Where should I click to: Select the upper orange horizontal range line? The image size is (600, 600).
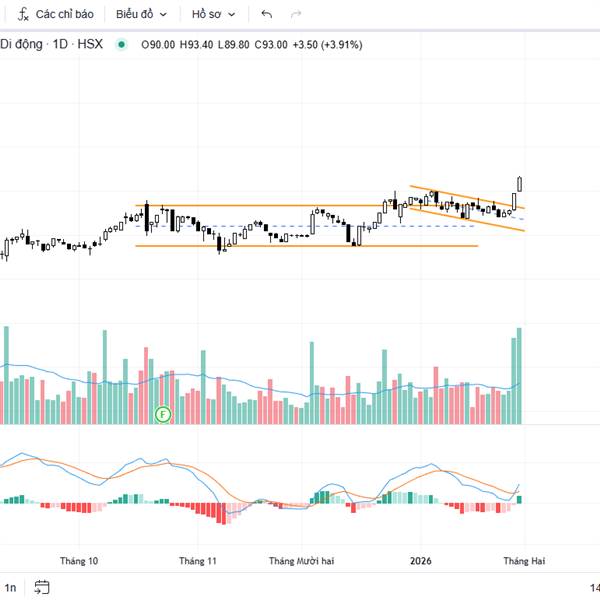260,205
